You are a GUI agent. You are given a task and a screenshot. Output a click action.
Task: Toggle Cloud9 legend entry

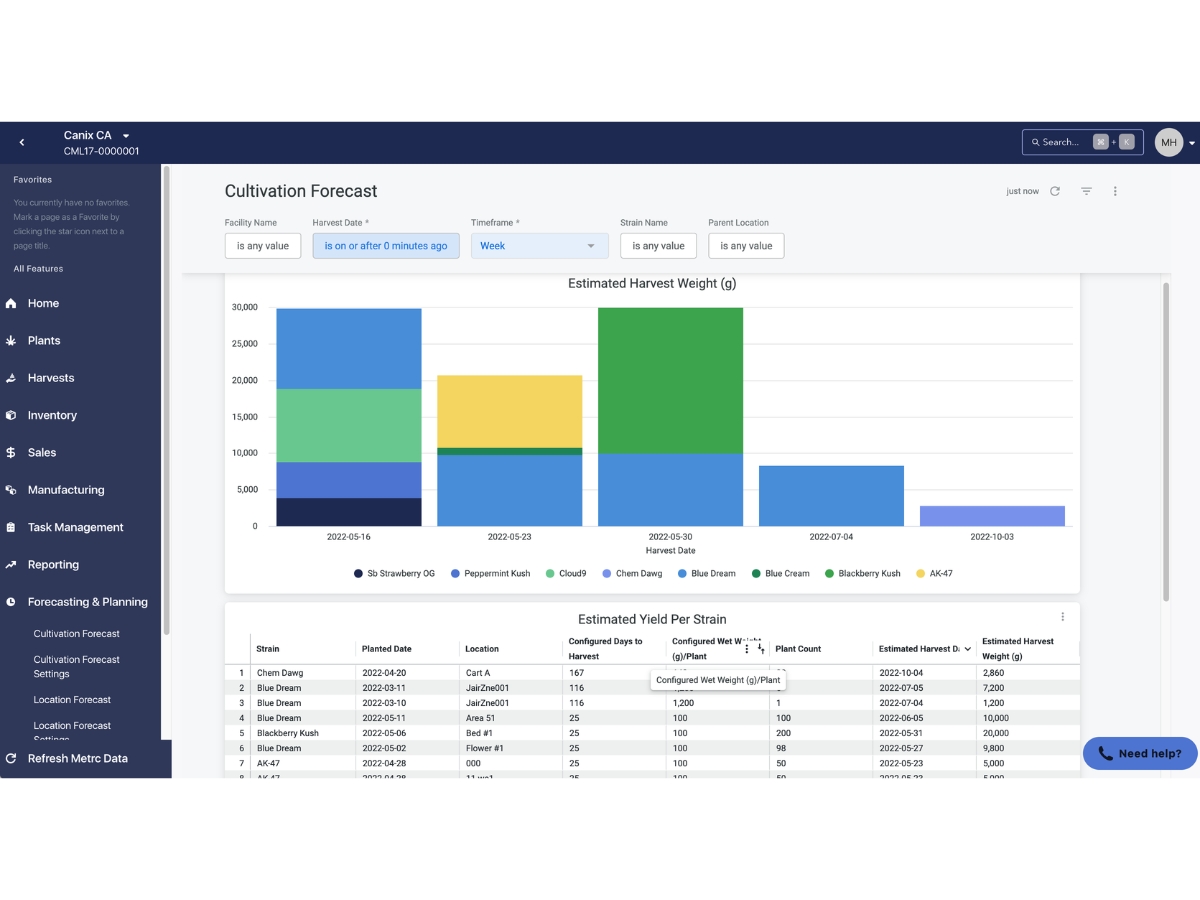pyautogui.click(x=566, y=574)
